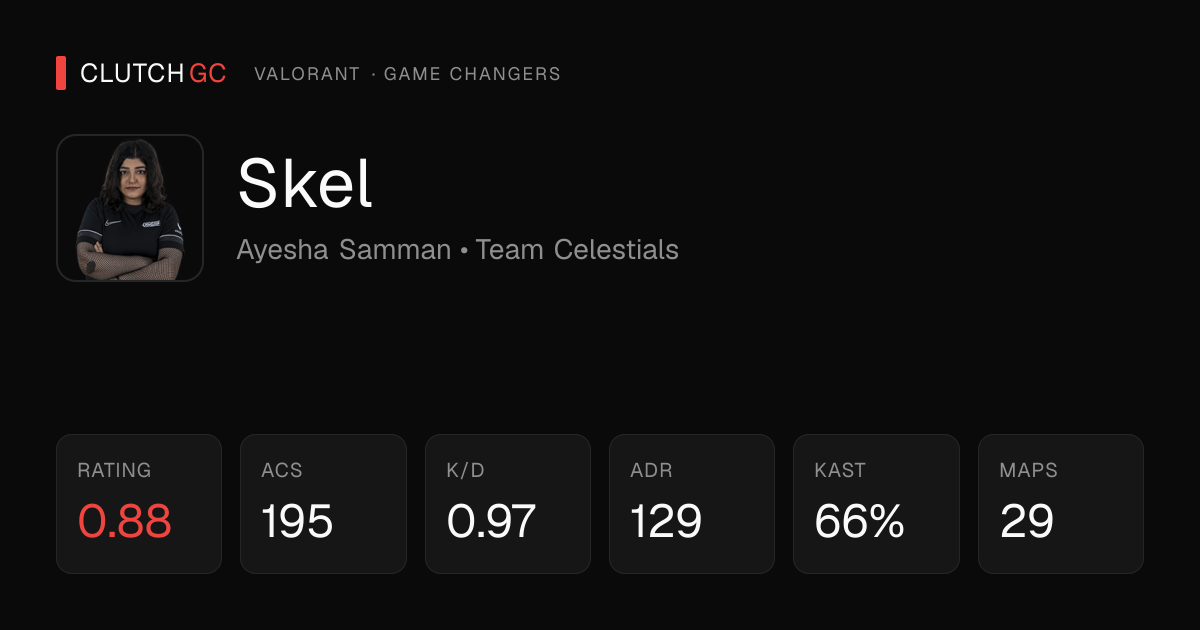Click the 66% KAST value

(860, 522)
